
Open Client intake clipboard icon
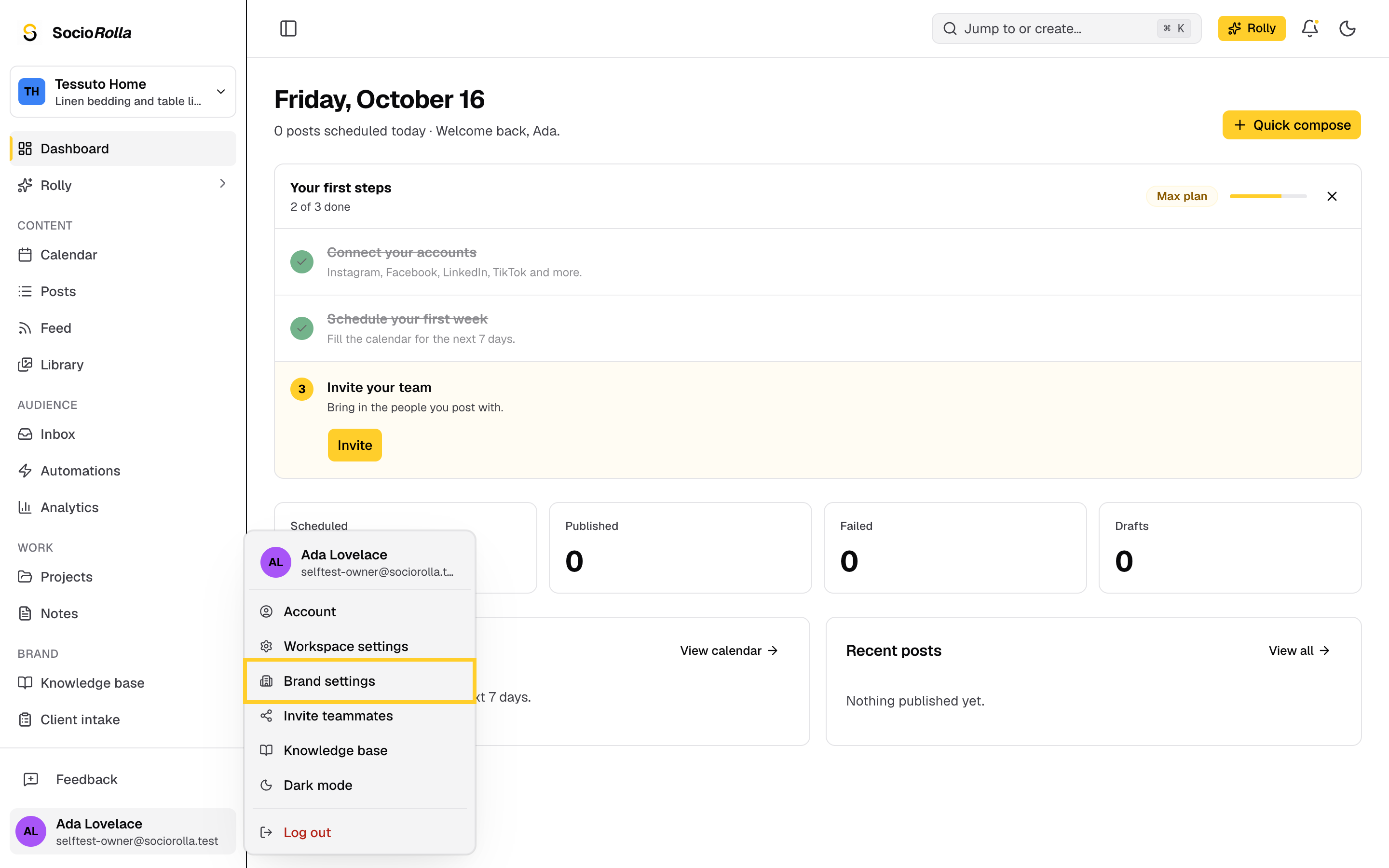click(x=25, y=719)
